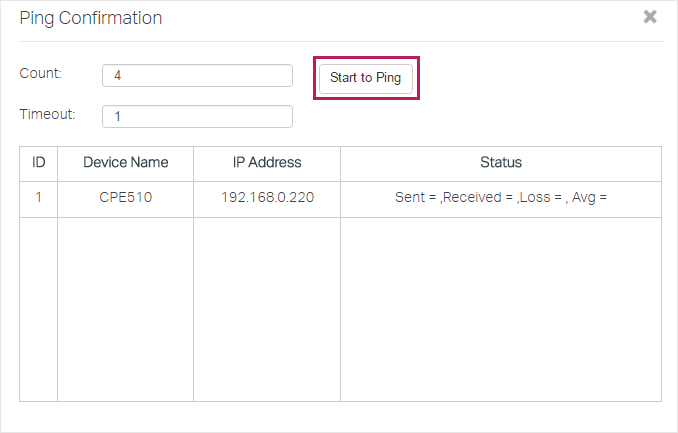Select the CPE510 device name cell
This screenshot has width=678, height=433.
click(x=125, y=199)
